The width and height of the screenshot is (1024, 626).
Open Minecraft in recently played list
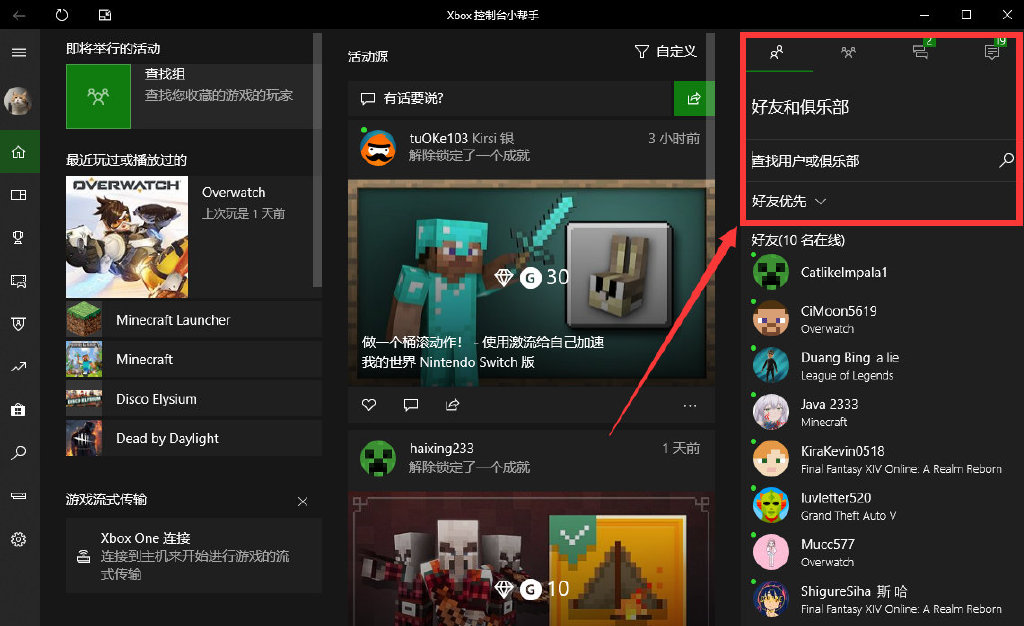click(x=193, y=359)
